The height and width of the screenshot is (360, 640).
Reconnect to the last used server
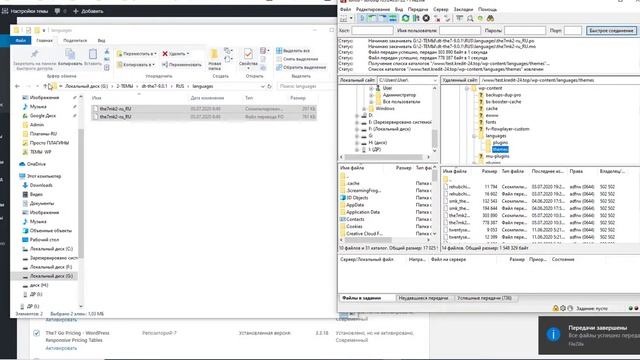pos(447,18)
